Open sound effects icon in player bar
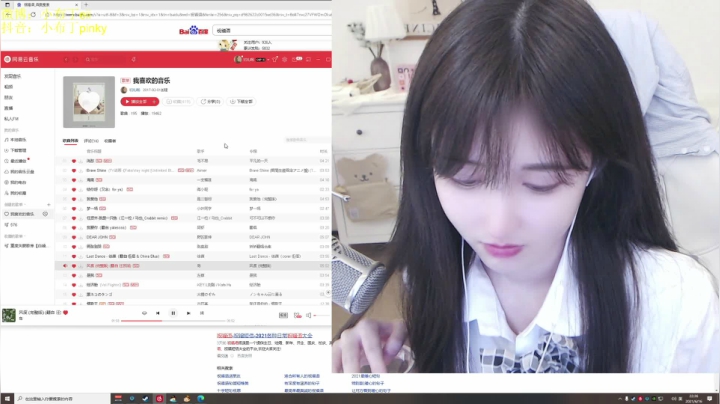 283,315
